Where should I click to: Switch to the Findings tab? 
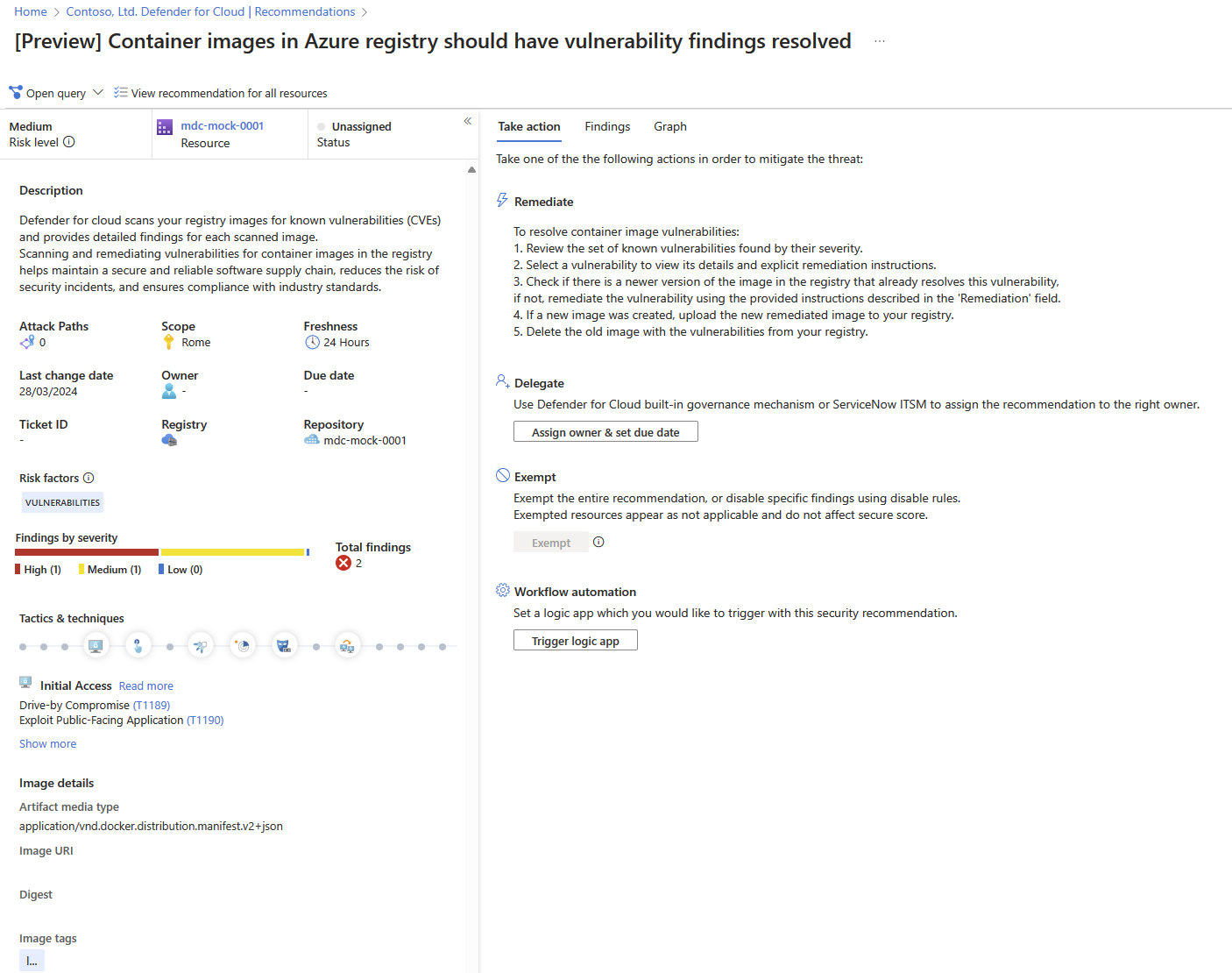(607, 126)
